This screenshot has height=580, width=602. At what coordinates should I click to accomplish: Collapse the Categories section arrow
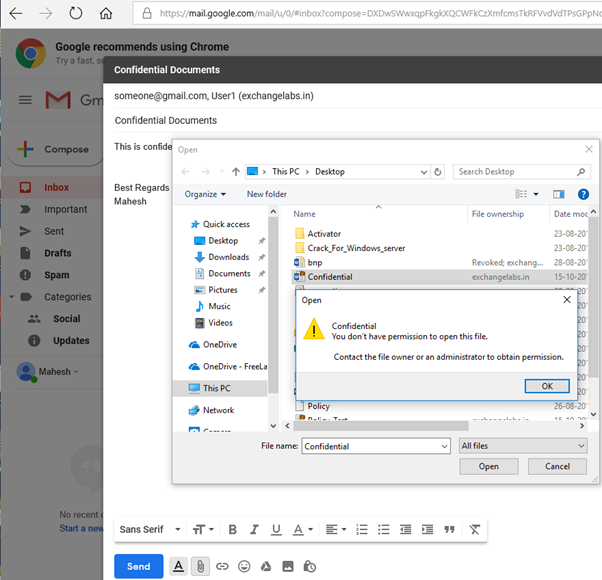point(12,297)
